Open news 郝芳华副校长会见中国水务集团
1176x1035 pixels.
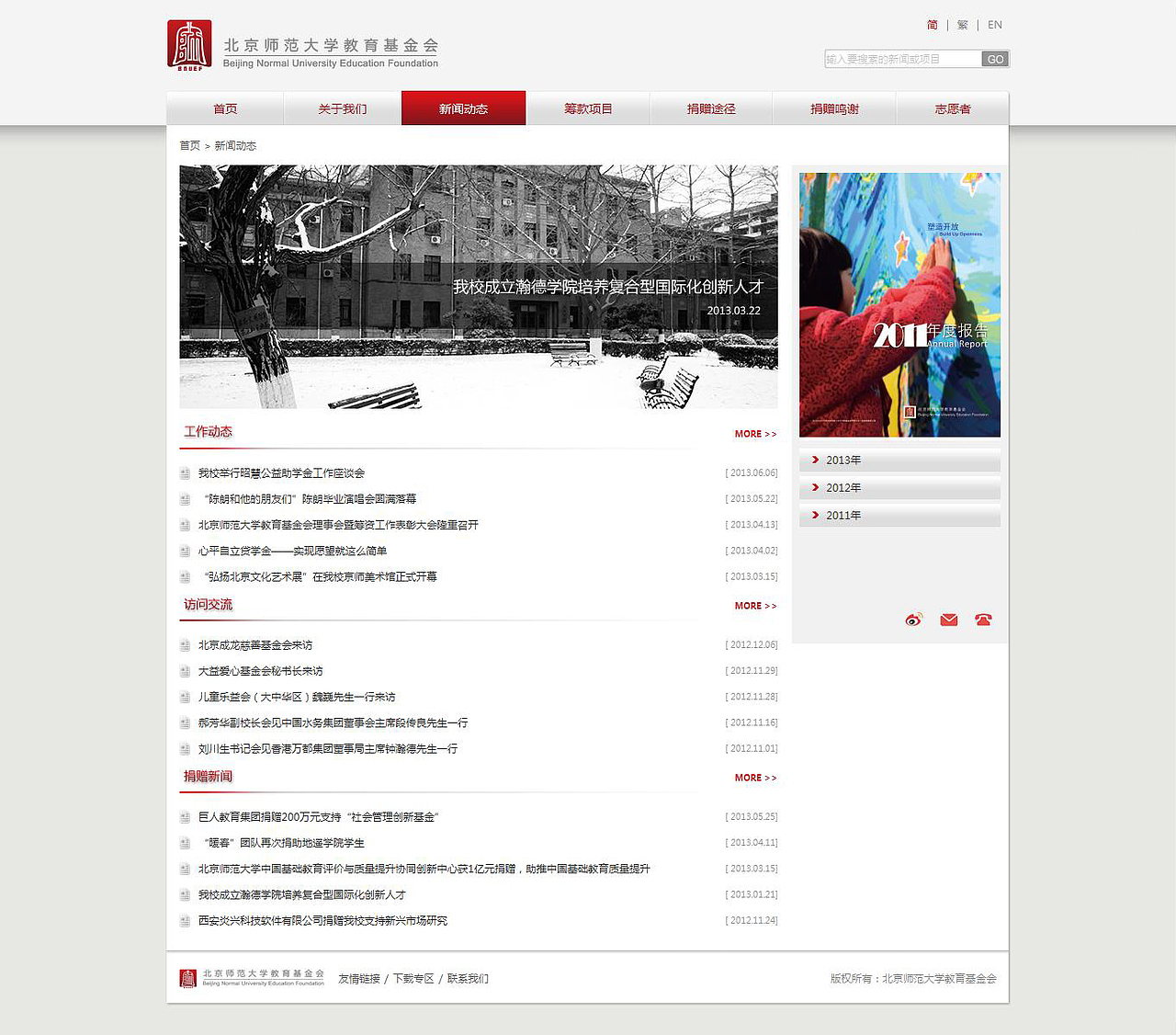point(334,722)
